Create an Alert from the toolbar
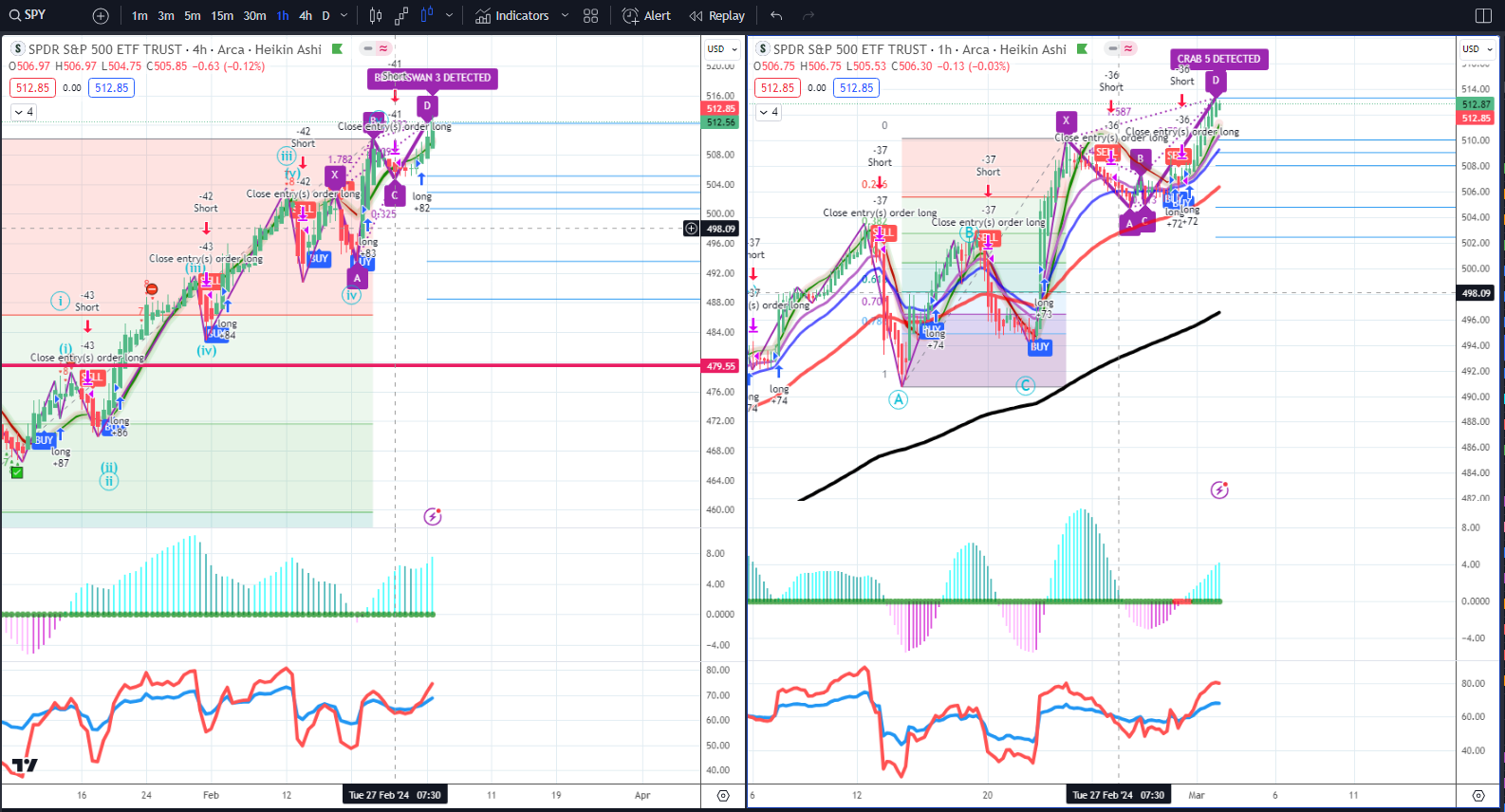 pyautogui.click(x=646, y=16)
